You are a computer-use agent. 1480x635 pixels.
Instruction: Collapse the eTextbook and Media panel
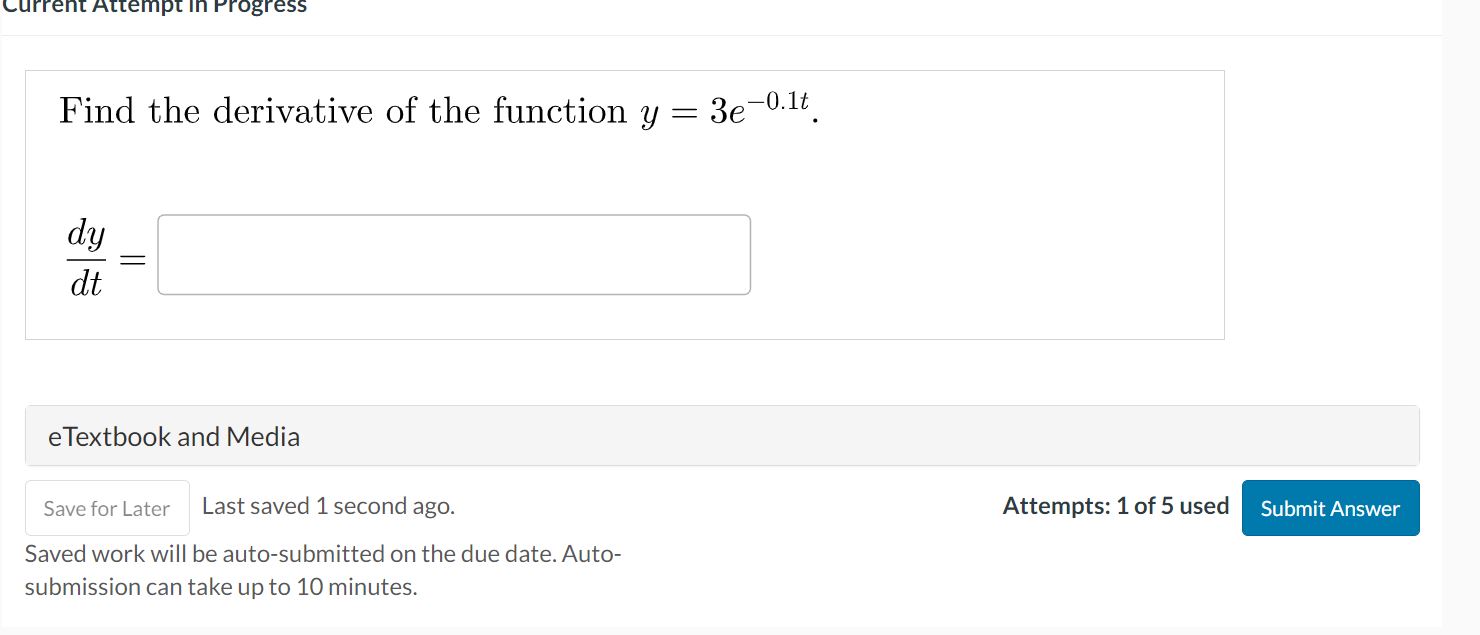(x=172, y=436)
